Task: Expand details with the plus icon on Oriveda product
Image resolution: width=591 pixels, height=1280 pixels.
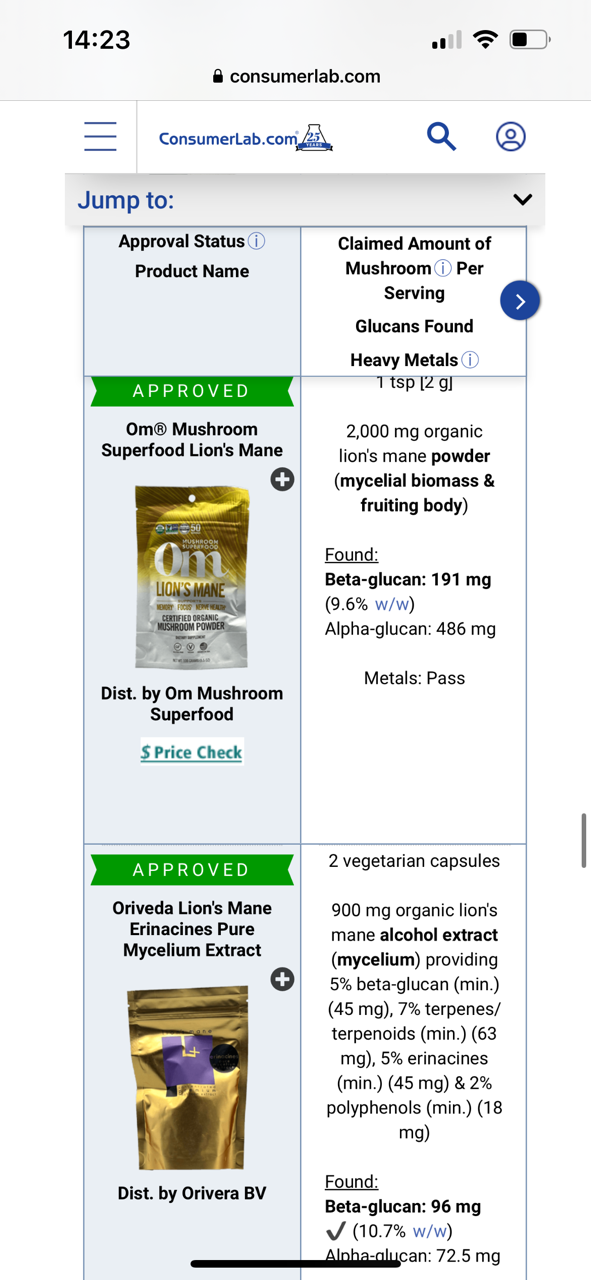Action: click(x=282, y=980)
